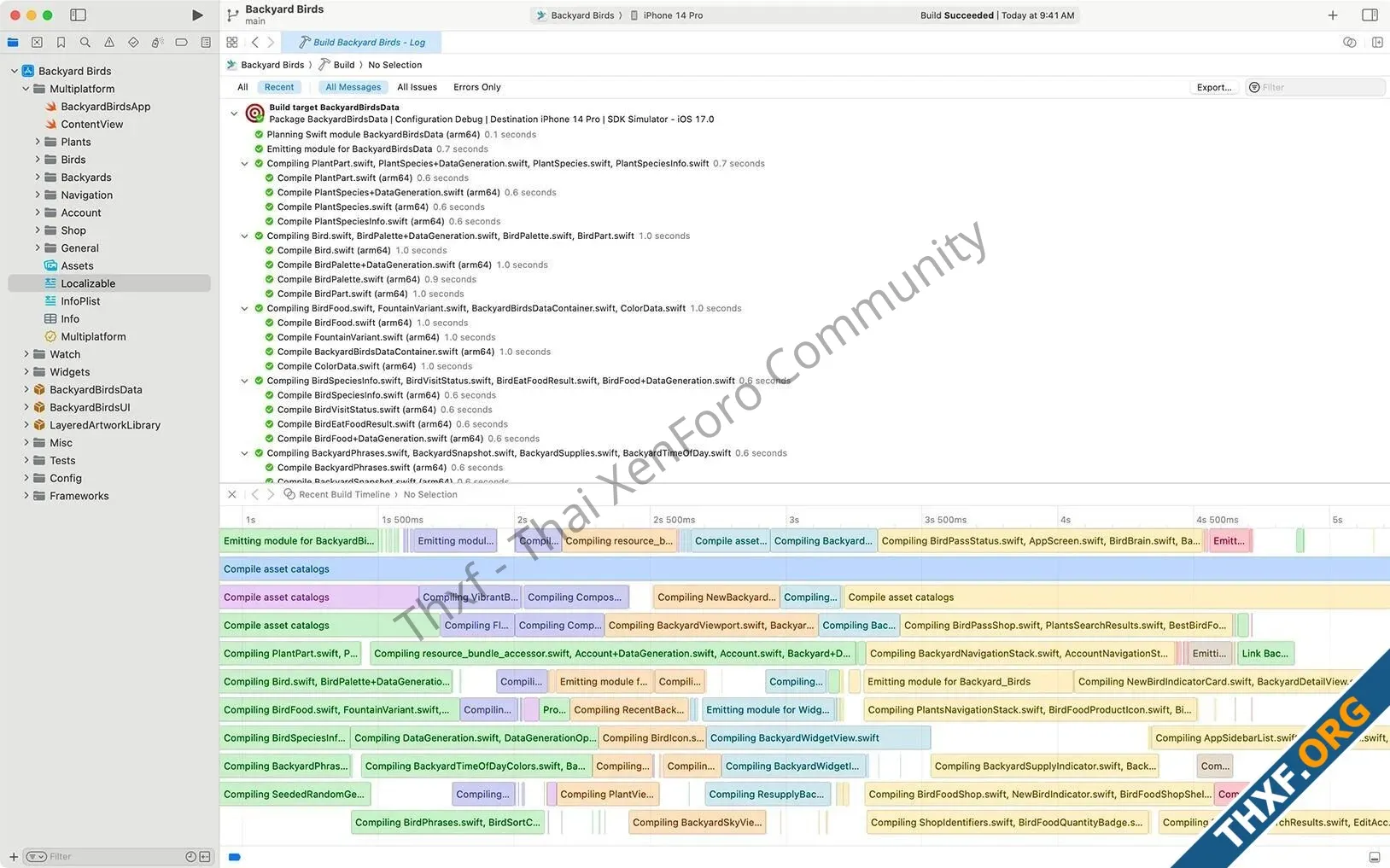Expand the BackyardBirdsData package
The width and height of the screenshot is (1390, 868).
coord(26,389)
